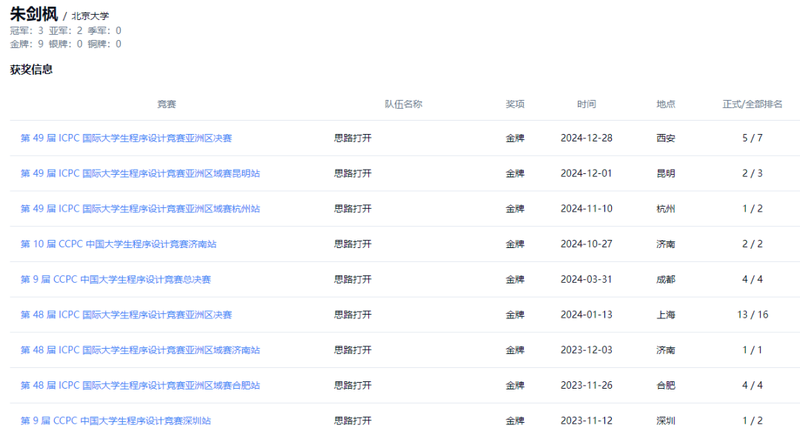Open 第 48 届 ICPC 区域赛合肥站 link
Image resolution: width=800 pixels, height=442 pixels.
click(140, 386)
